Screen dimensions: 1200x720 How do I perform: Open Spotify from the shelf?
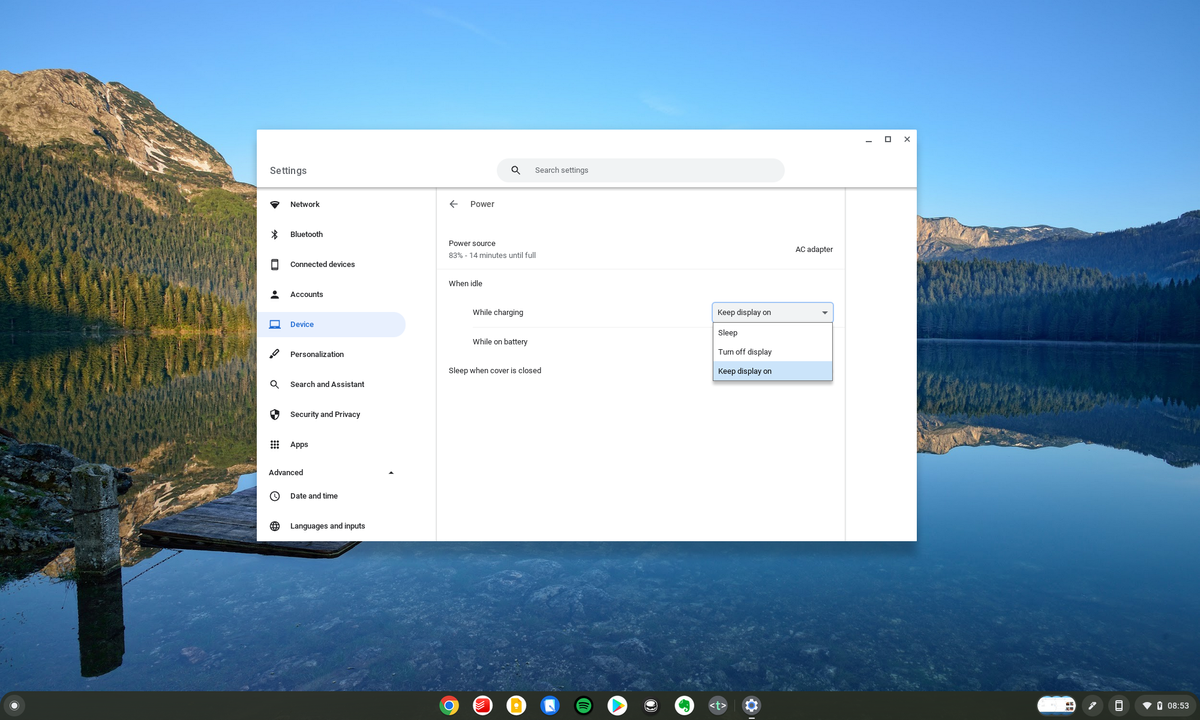coord(583,705)
